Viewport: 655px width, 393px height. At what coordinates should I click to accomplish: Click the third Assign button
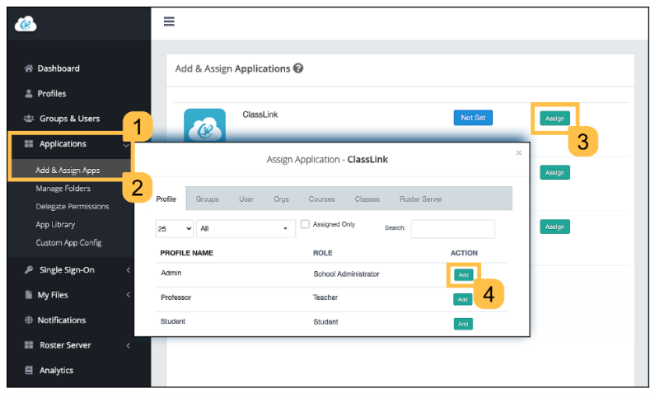pyautogui.click(x=555, y=227)
